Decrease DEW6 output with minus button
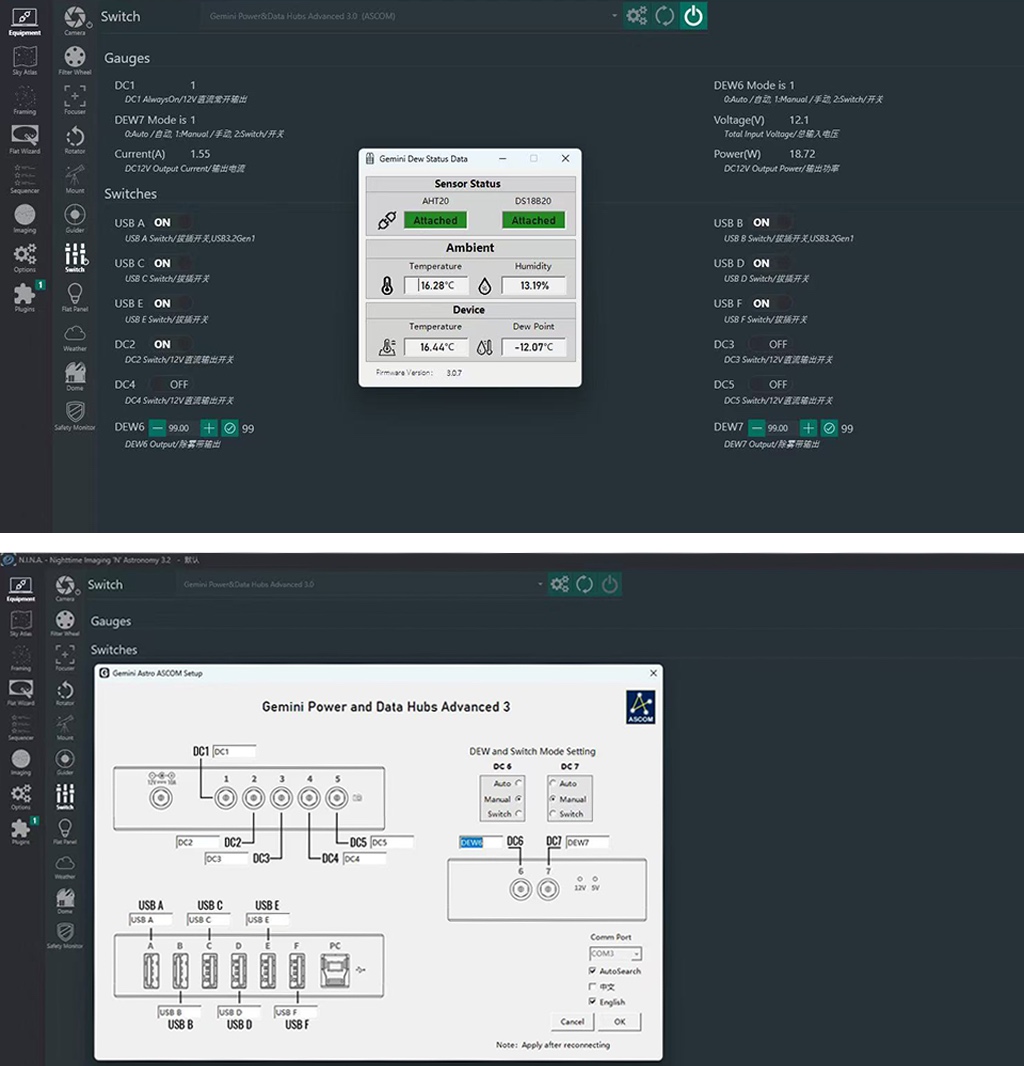The image size is (1024, 1066). [157, 428]
